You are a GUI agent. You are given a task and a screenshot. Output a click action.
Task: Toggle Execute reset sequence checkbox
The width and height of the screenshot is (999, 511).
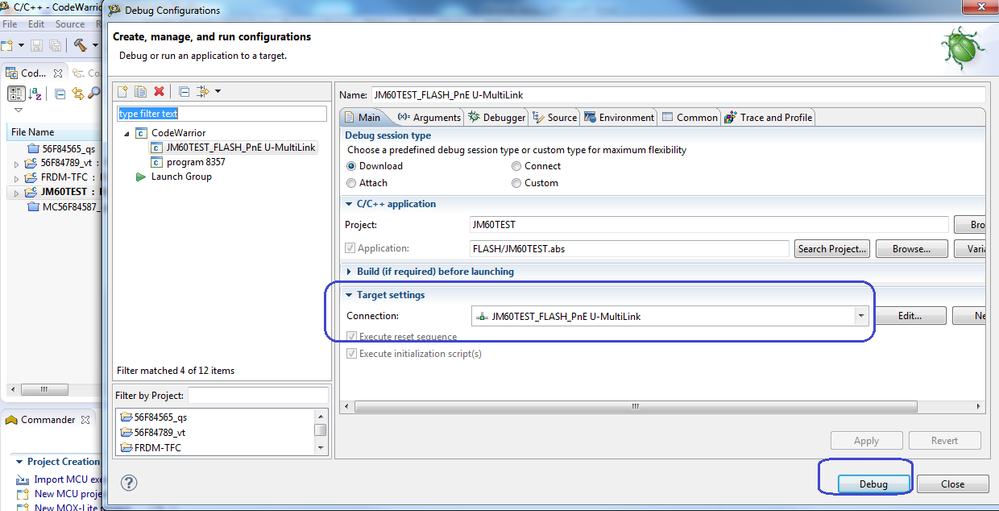351,336
